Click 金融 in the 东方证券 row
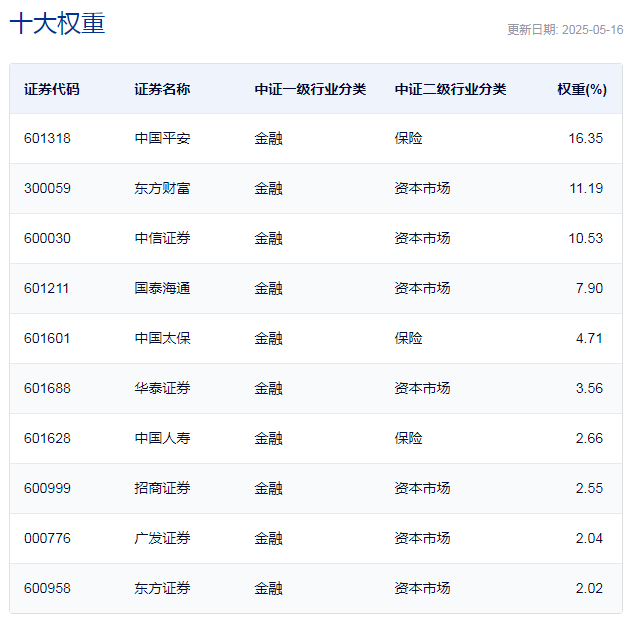 pos(268,588)
